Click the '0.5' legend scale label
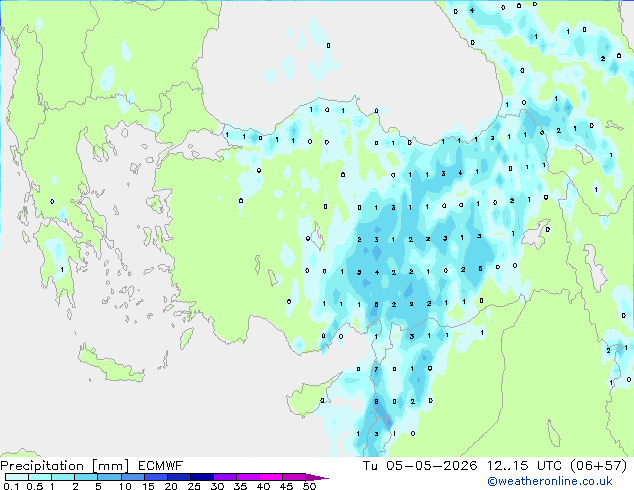This screenshot has height=490, width=634. pyautogui.click(x=35, y=486)
